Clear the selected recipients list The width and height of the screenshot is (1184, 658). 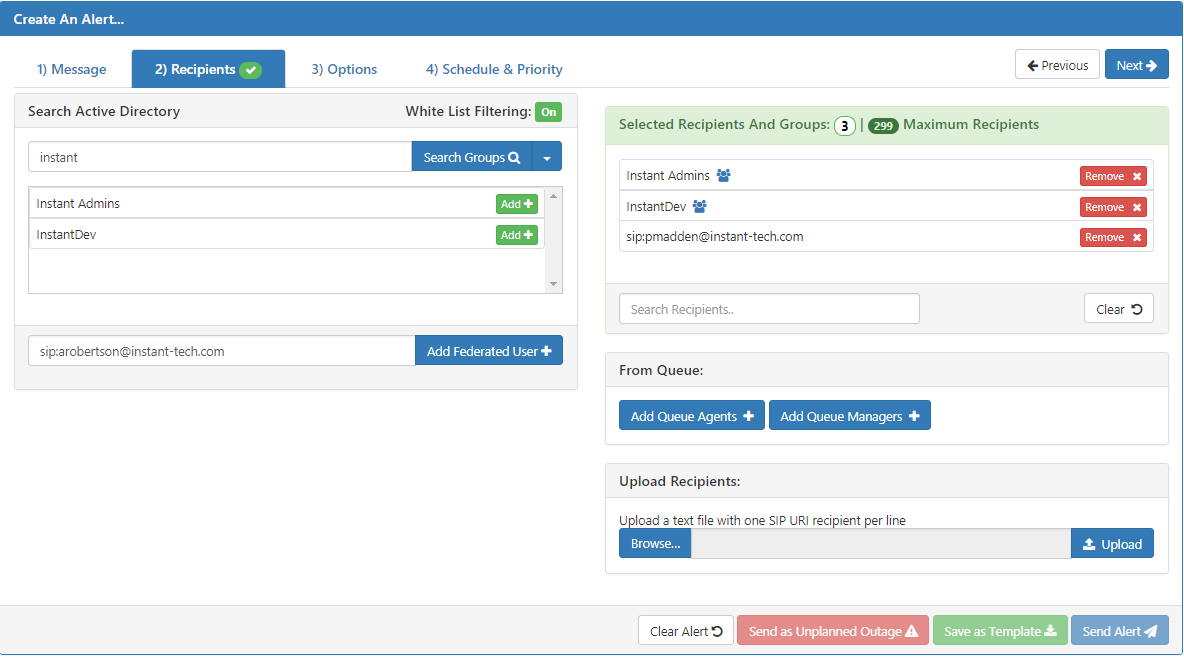pos(1118,309)
